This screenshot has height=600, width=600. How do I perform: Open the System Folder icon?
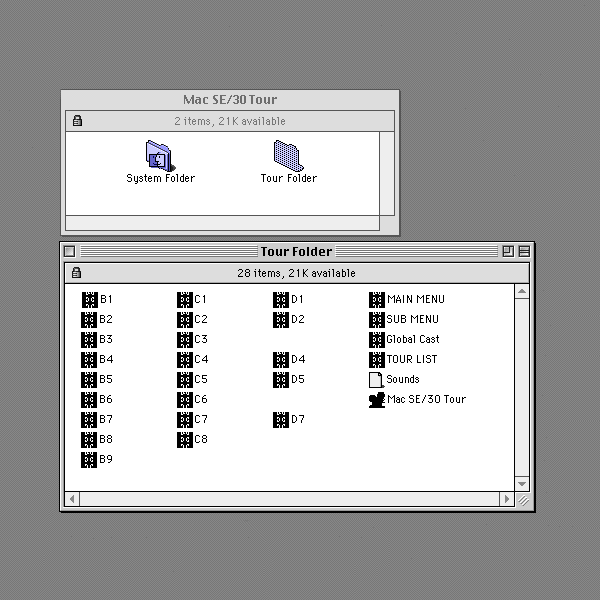point(159,155)
